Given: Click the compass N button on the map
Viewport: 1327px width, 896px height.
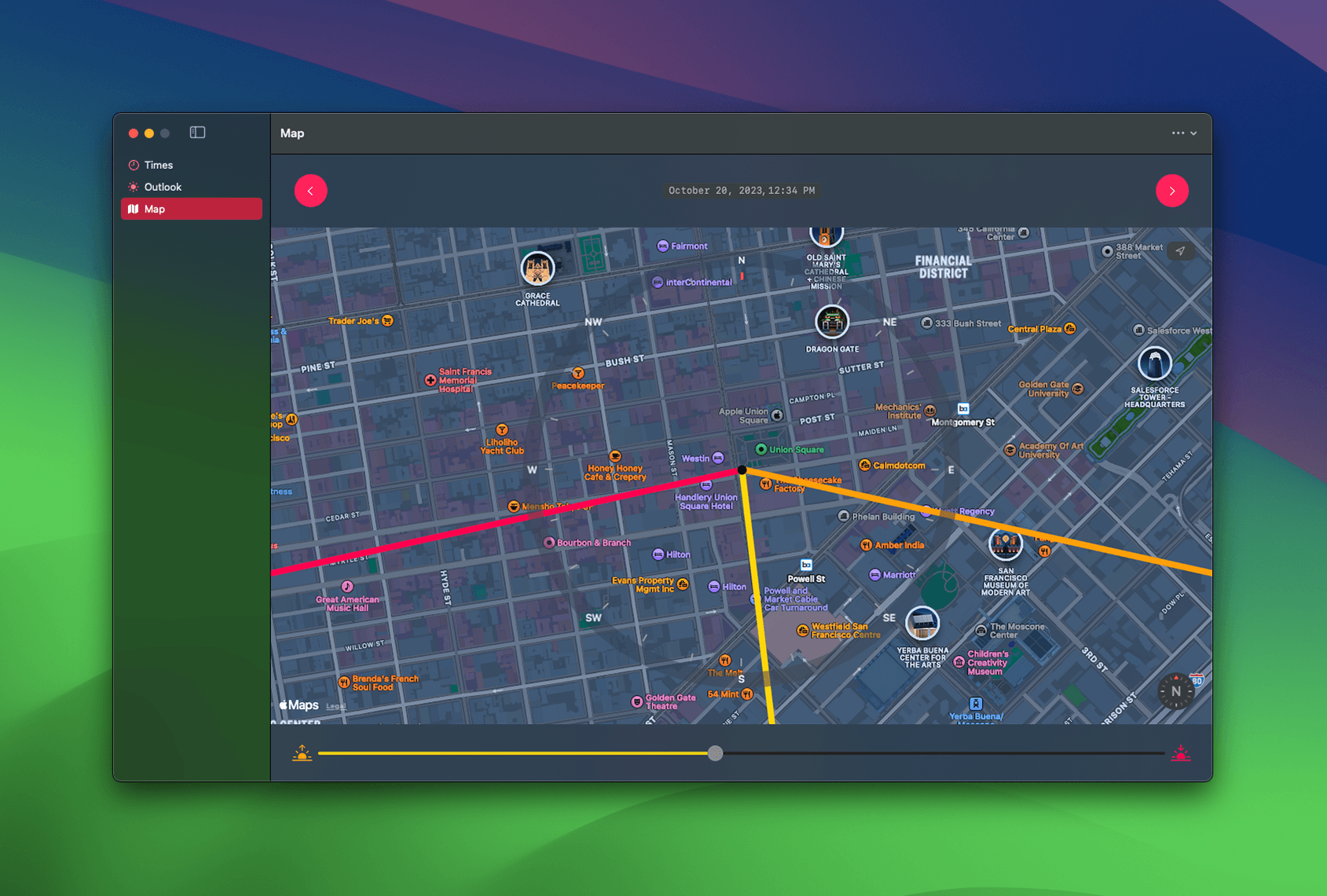Looking at the screenshot, I should pyautogui.click(x=1175, y=691).
